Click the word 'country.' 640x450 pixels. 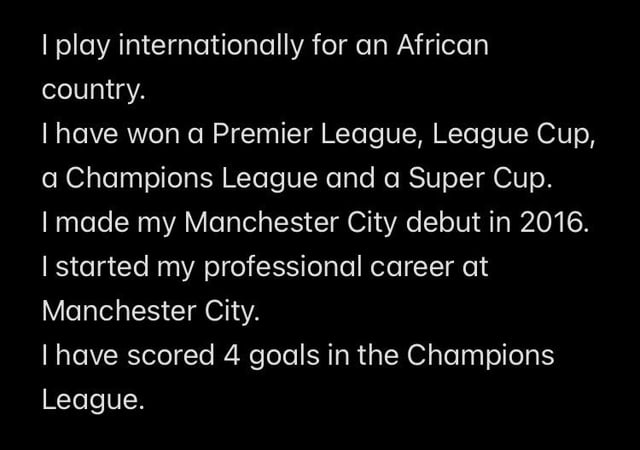(93, 90)
